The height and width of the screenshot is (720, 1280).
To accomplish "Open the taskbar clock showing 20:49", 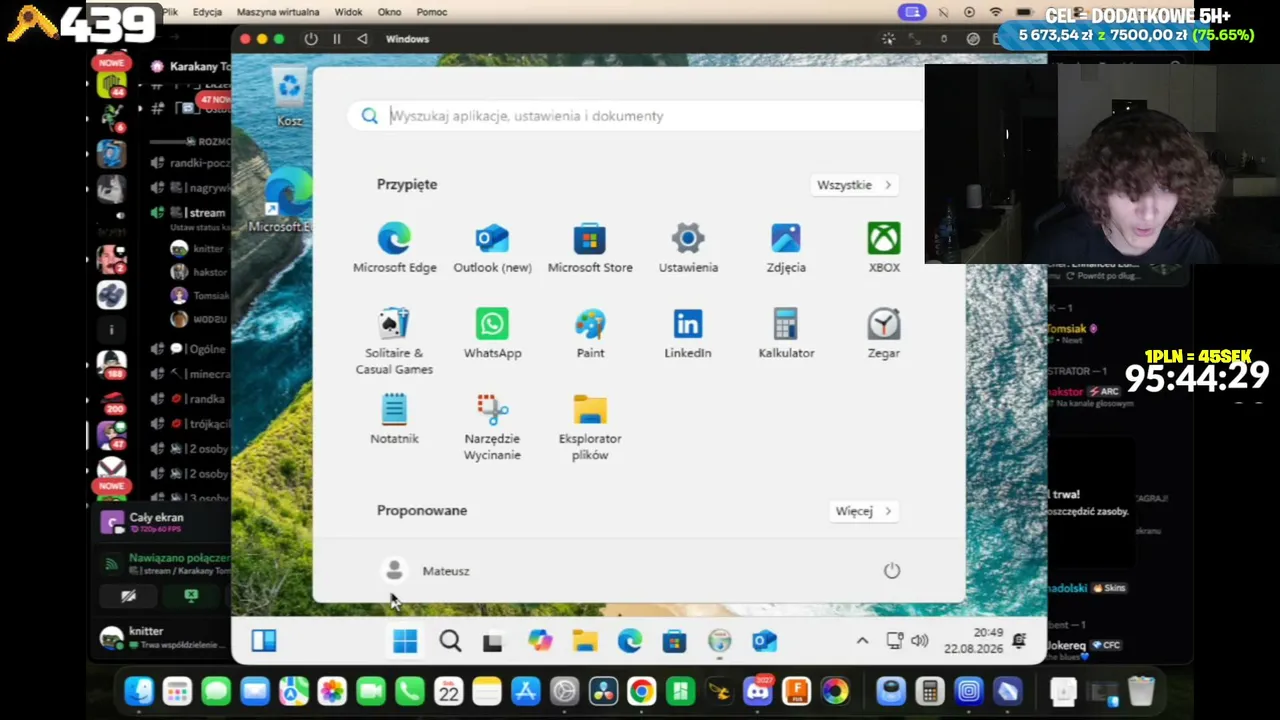I will 974,641.
